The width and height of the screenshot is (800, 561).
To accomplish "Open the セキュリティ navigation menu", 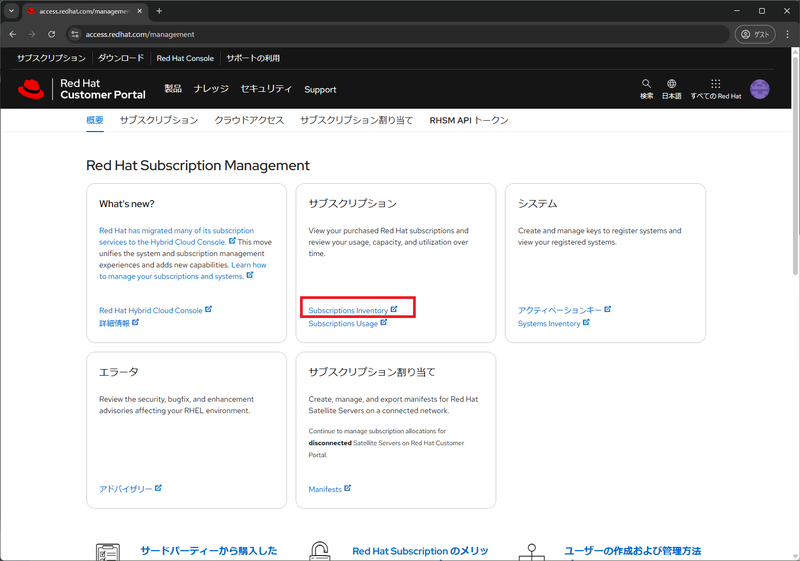I will point(266,89).
